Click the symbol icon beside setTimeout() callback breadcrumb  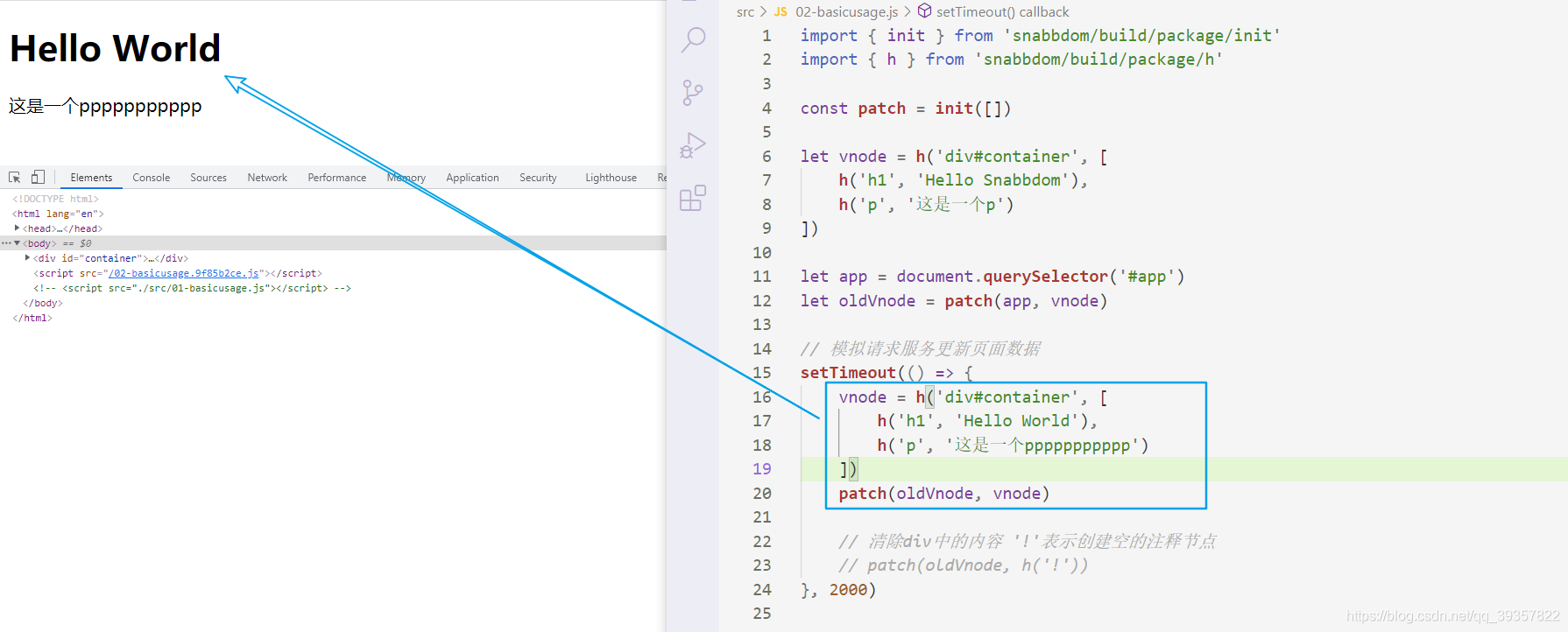click(924, 11)
